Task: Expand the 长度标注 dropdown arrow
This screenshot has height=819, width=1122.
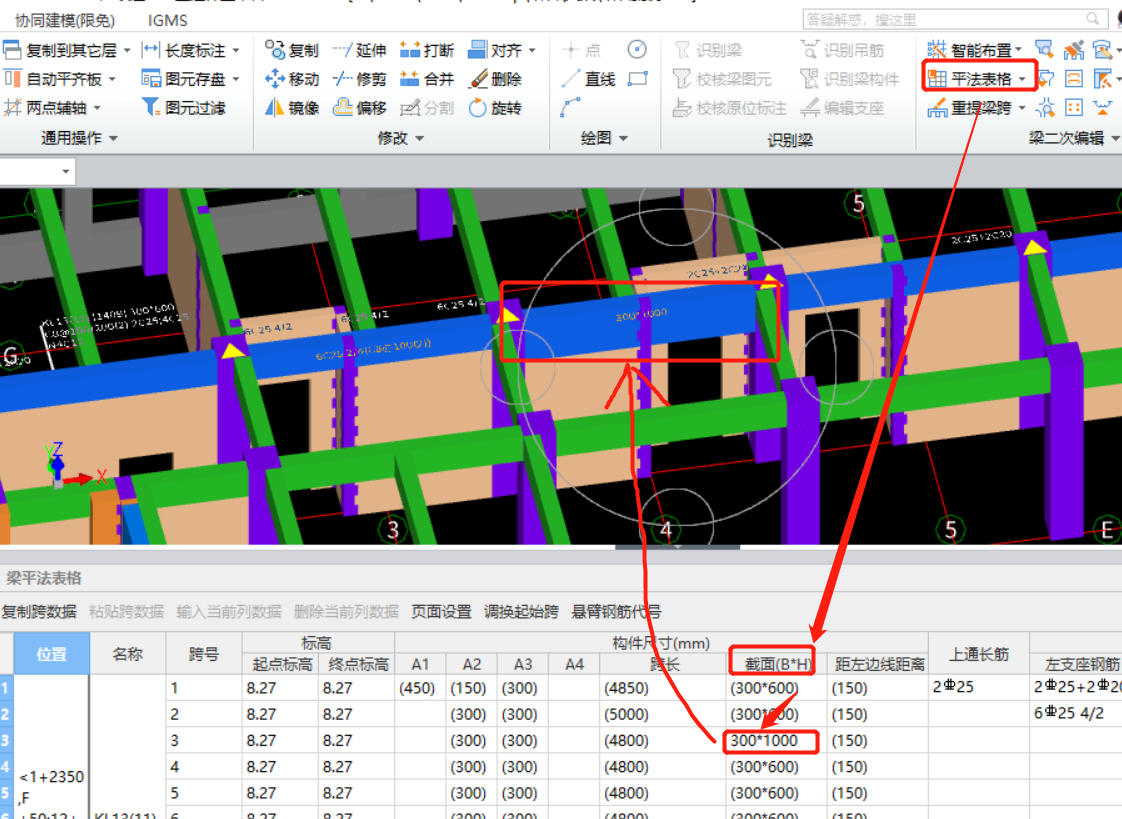Action: [x=235, y=51]
